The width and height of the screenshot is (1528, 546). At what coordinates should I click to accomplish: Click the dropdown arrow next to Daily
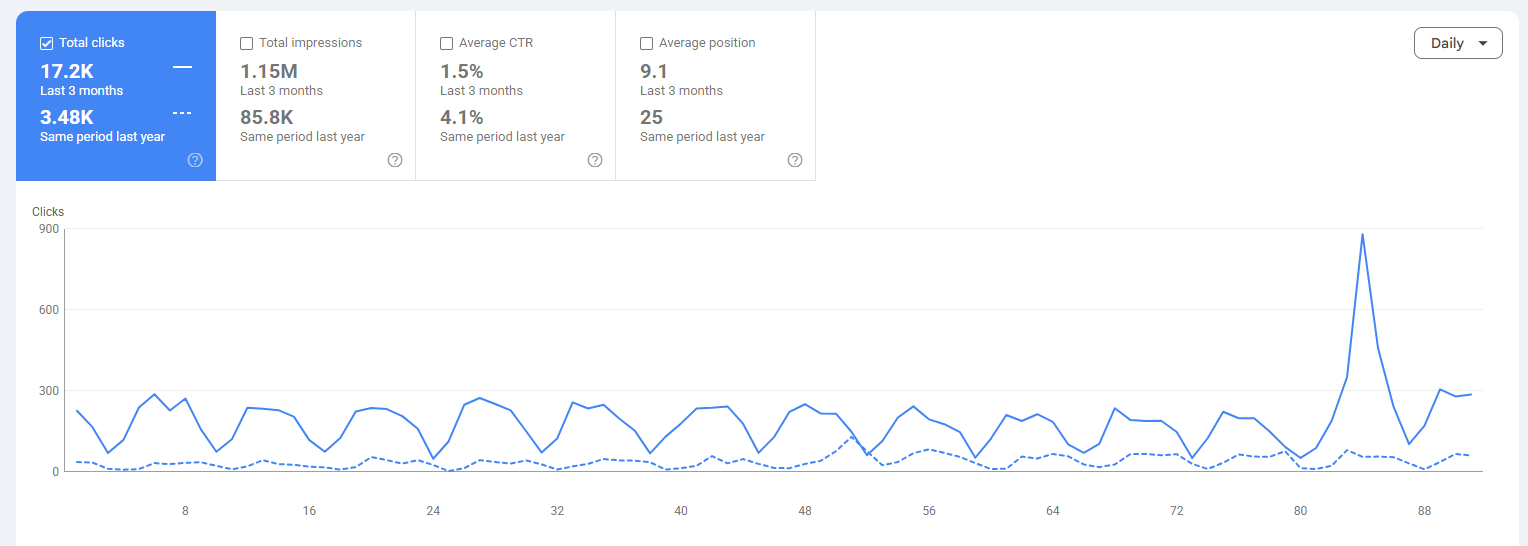pyautogui.click(x=1483, y=43)
